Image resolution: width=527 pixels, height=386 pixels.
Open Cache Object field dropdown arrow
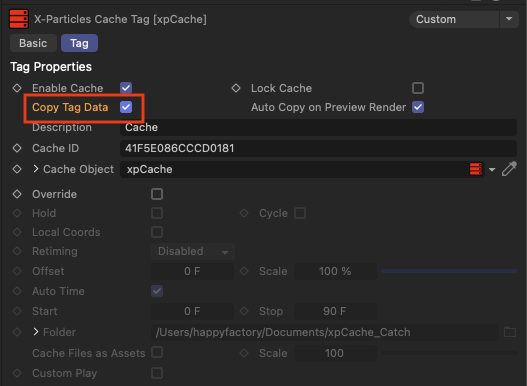pos(492,169)
